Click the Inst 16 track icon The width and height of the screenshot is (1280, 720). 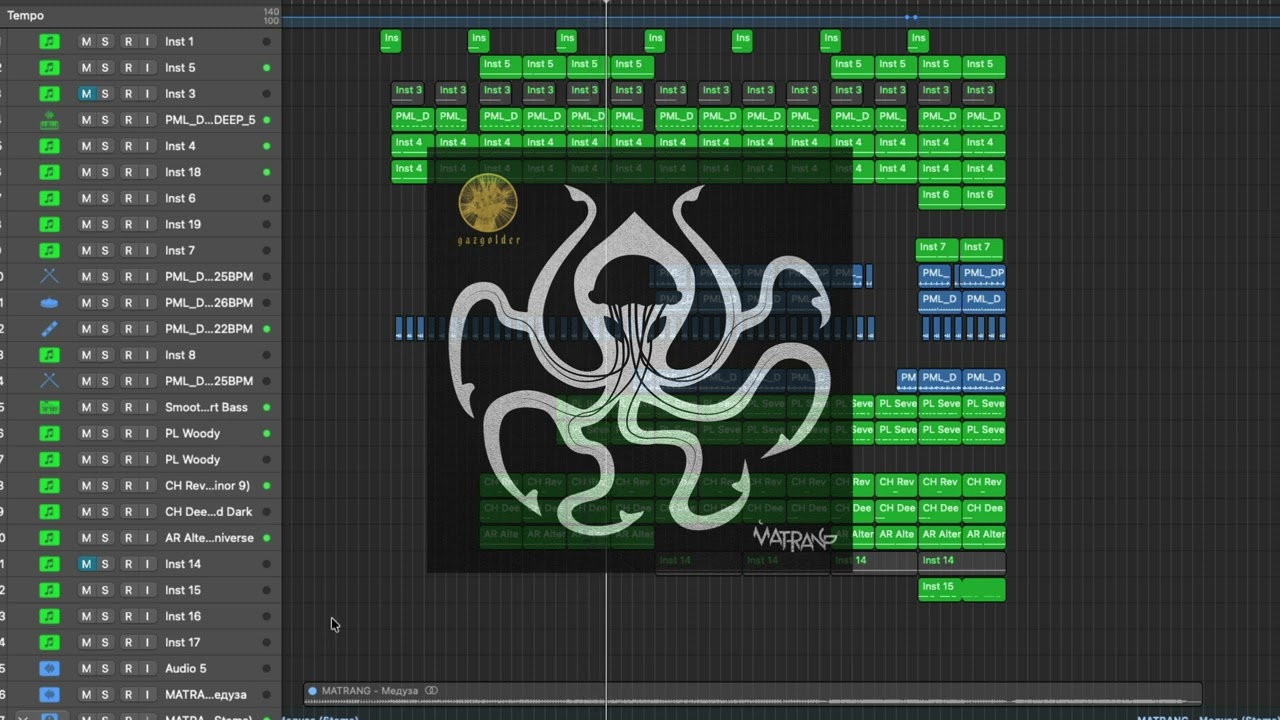[x=49, y=616]
